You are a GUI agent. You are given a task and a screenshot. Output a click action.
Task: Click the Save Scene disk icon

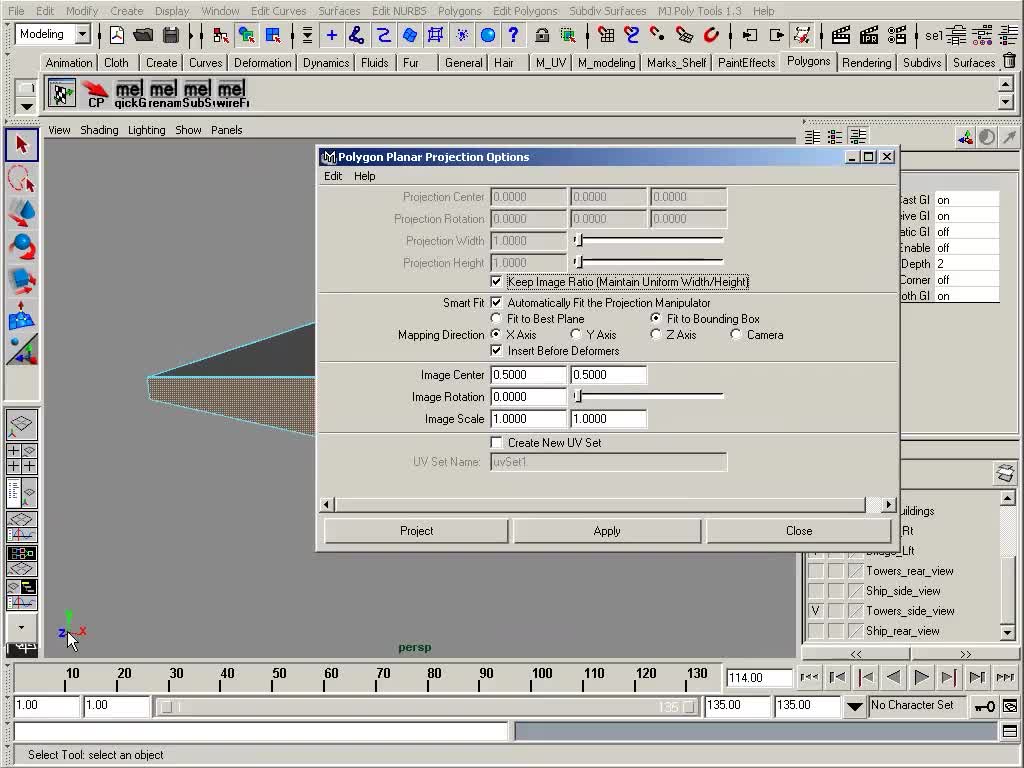(x=170, y=35)
